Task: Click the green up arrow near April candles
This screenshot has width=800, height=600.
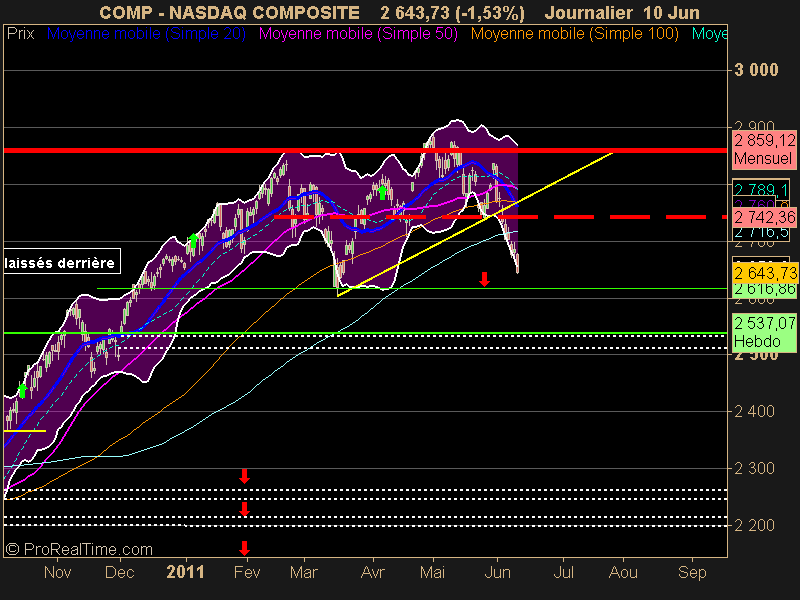Action: click(382, 192)
